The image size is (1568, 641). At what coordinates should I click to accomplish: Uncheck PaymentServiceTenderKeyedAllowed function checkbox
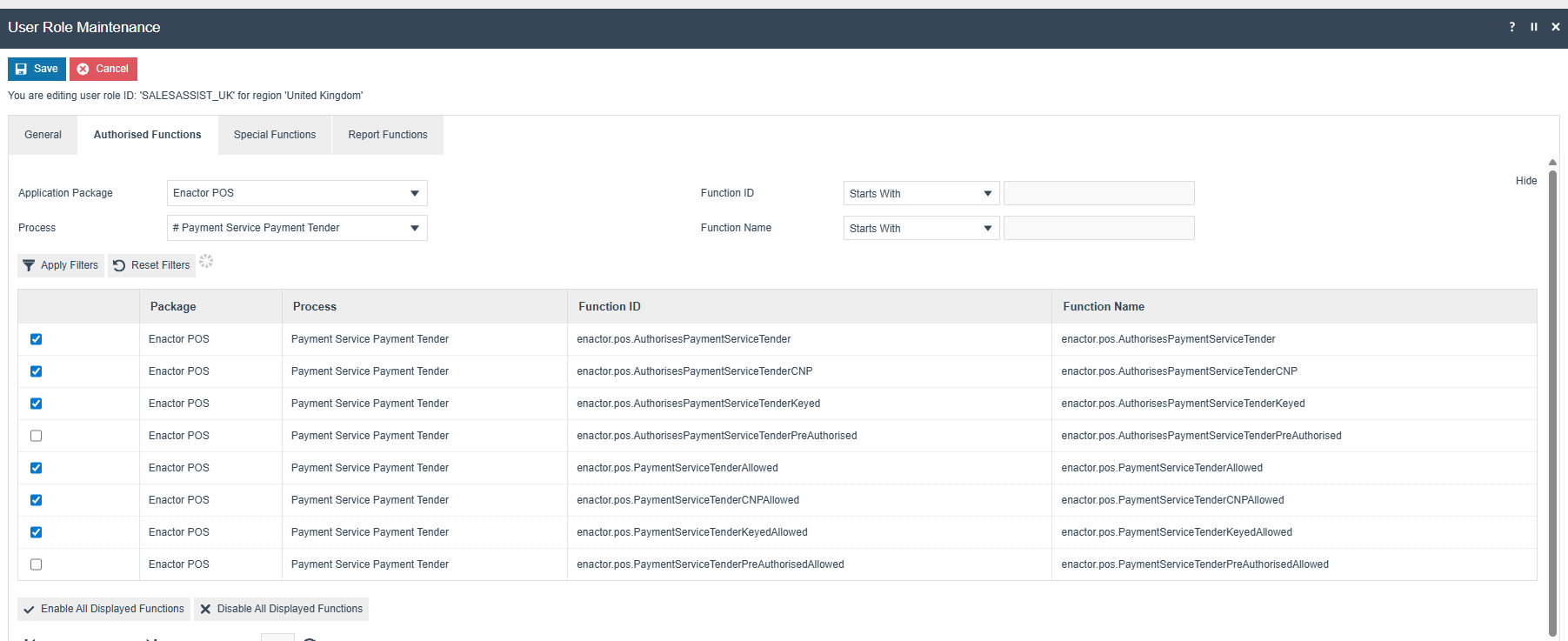[37, 532]
